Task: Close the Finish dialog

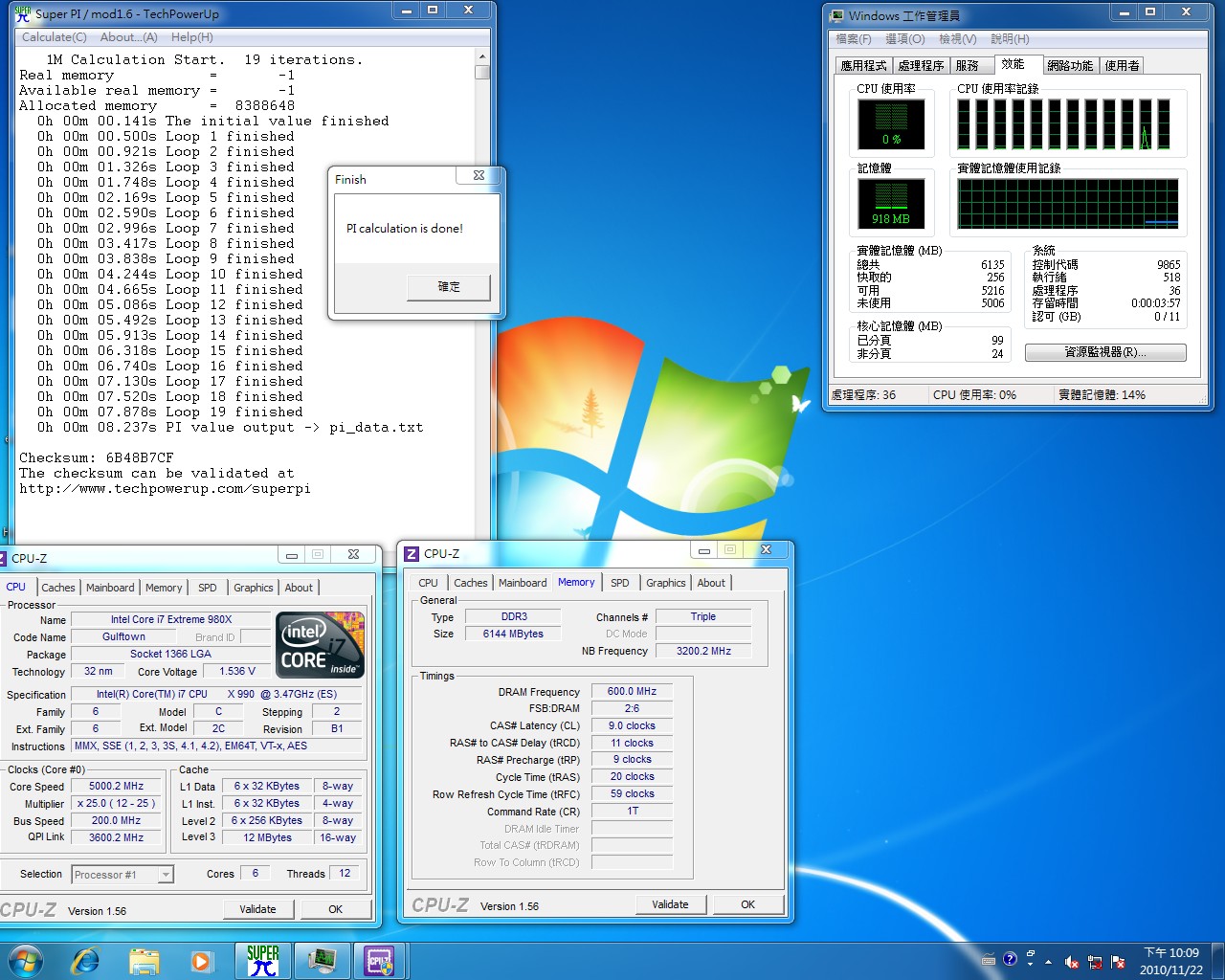Action: coord(479,176)
